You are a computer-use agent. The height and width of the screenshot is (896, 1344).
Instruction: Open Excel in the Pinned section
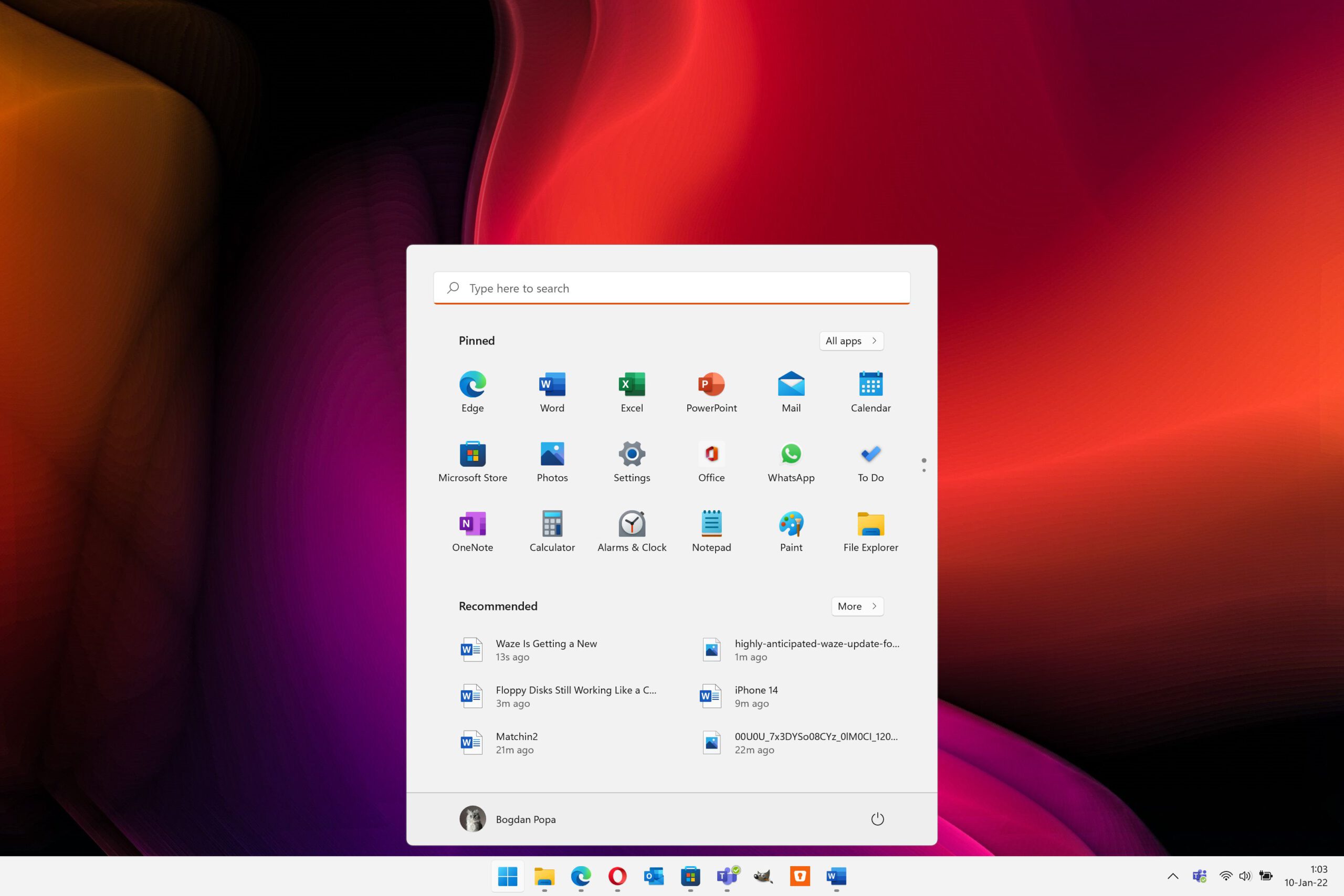click(x=632, y=392)
